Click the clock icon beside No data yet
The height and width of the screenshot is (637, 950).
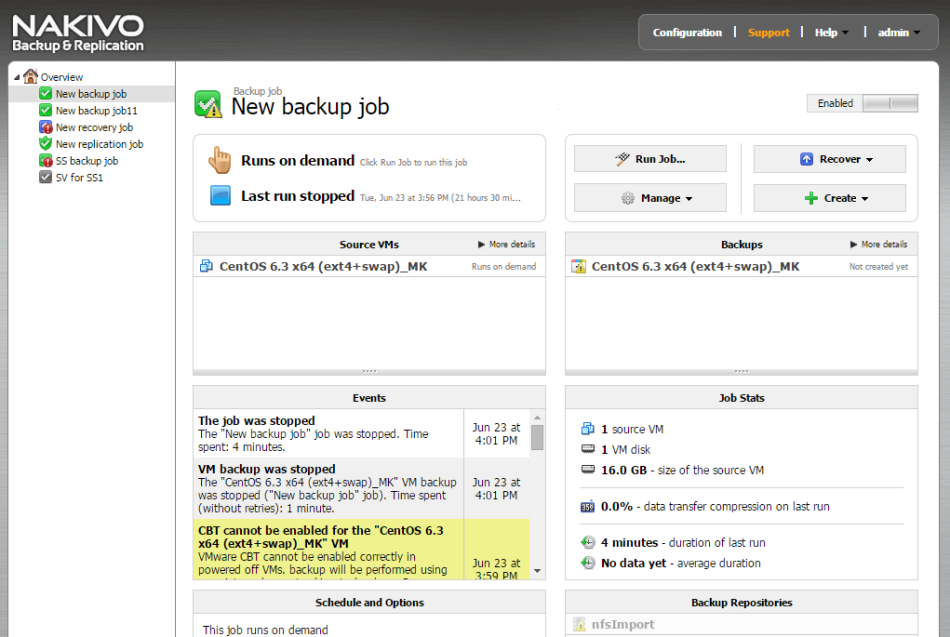[588, 563]
